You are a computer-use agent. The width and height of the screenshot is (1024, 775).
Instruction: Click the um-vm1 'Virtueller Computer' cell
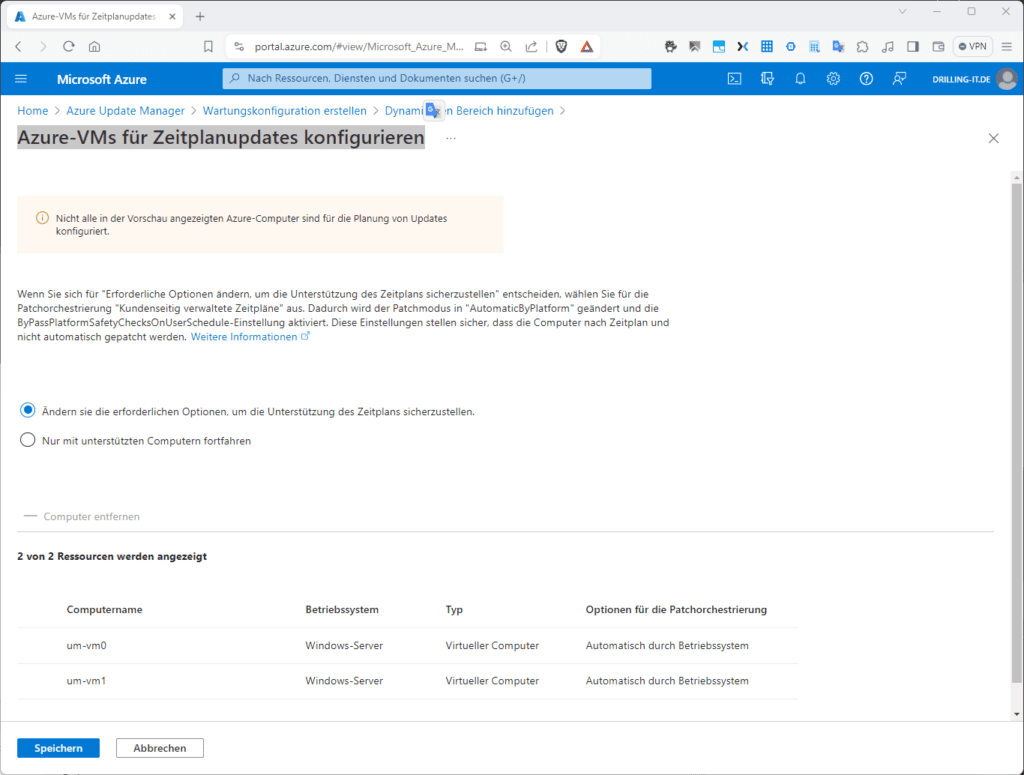[x=492, y=681]
